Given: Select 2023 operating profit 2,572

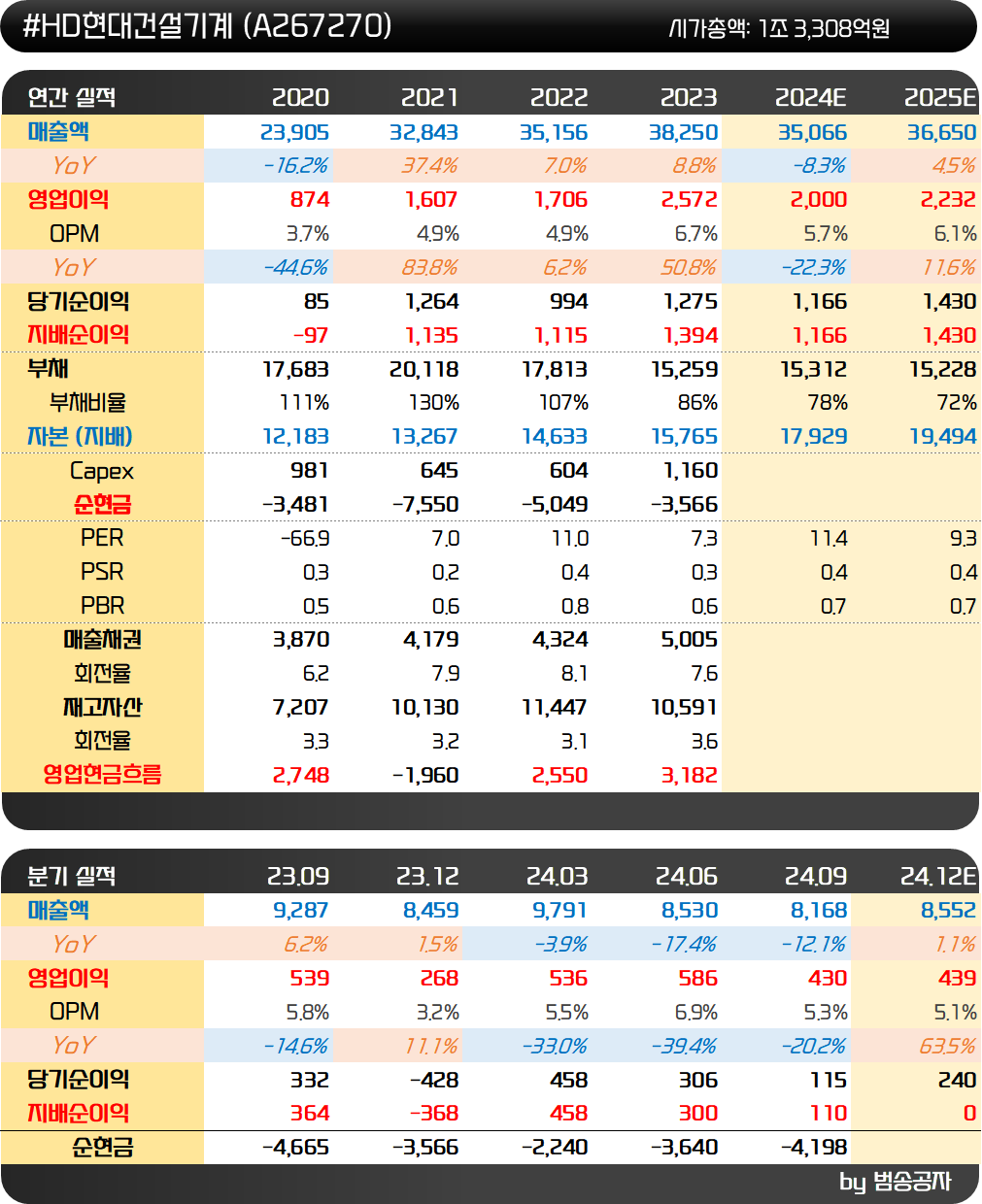Looking at the screenshot, I should 689,200.
